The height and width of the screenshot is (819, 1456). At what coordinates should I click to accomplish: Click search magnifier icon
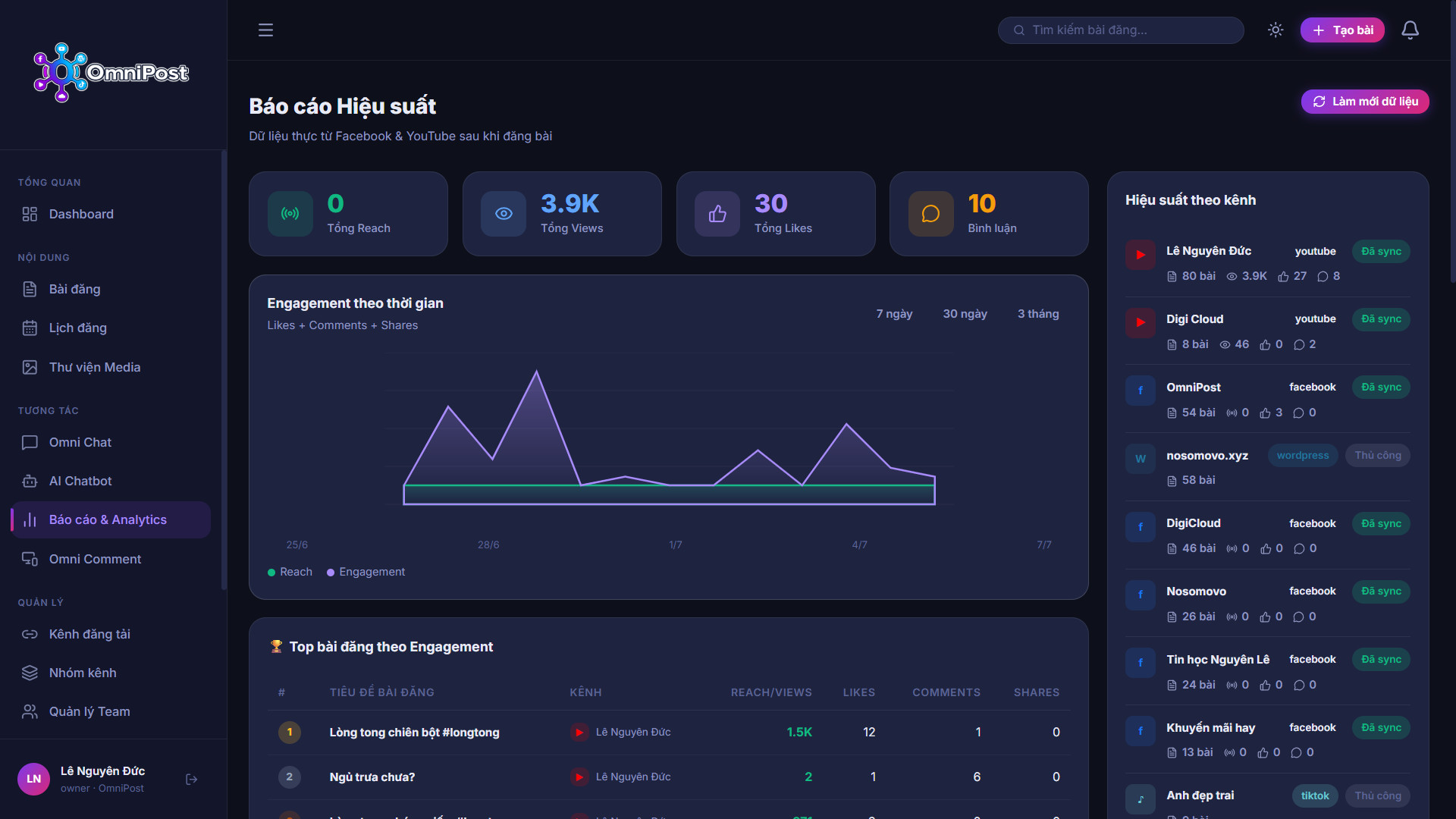tap(1019, 30)
